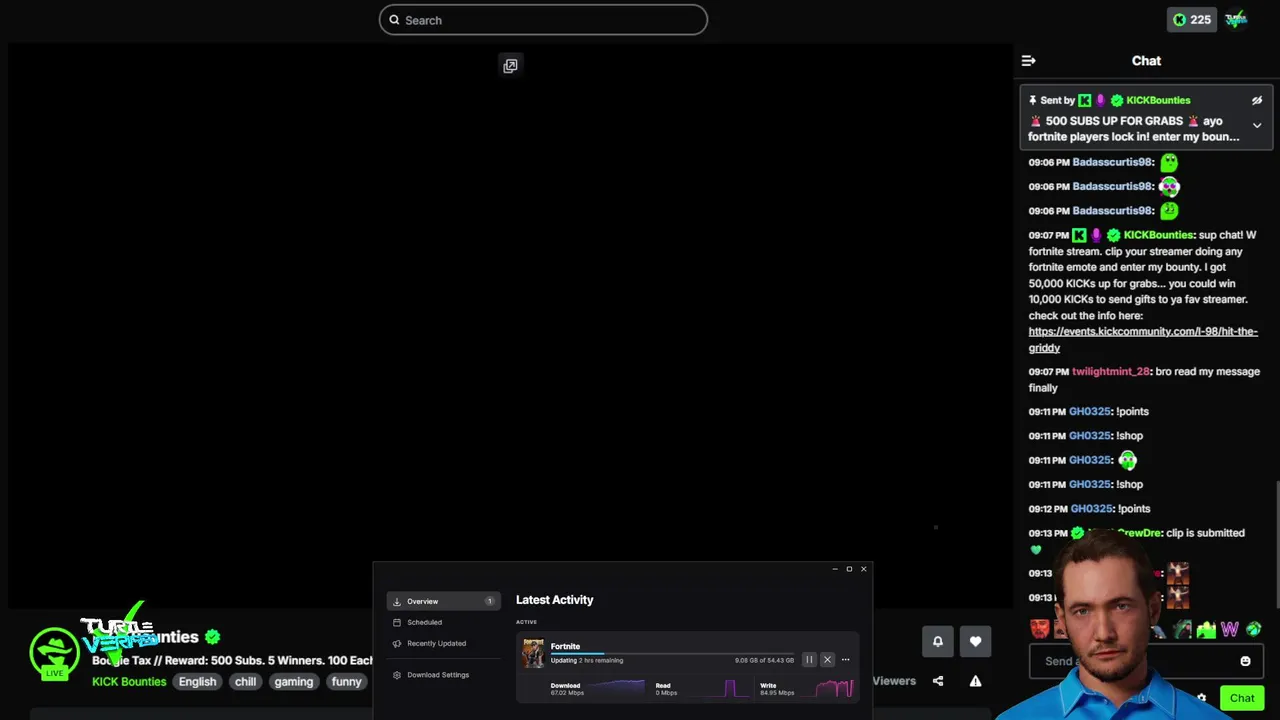Report stream with the warning triangle icon
This screenshot has width=1280, height=720.
tap(975, 681)
